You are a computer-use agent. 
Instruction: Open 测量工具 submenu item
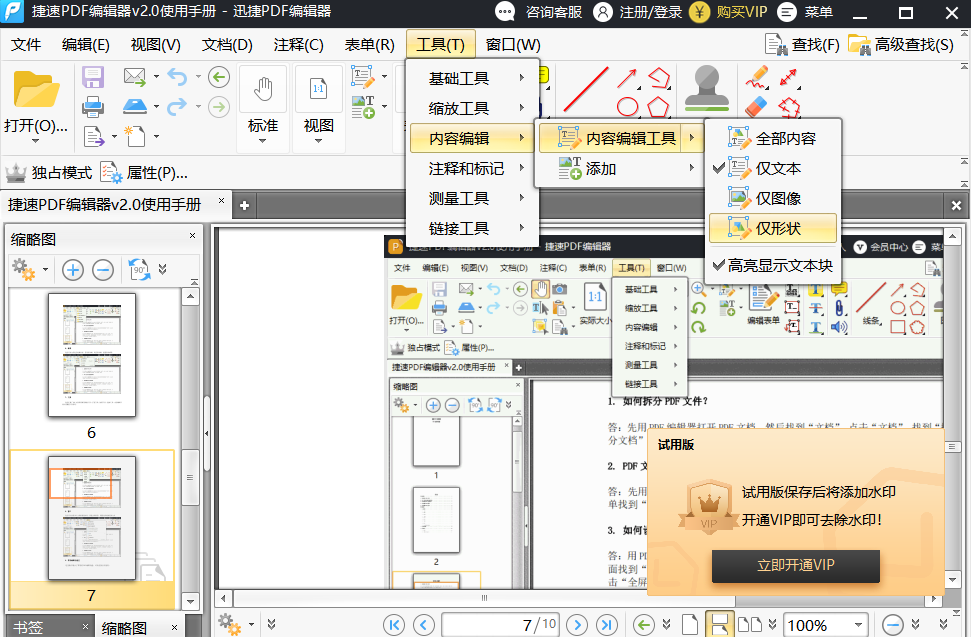coord(472,198)
